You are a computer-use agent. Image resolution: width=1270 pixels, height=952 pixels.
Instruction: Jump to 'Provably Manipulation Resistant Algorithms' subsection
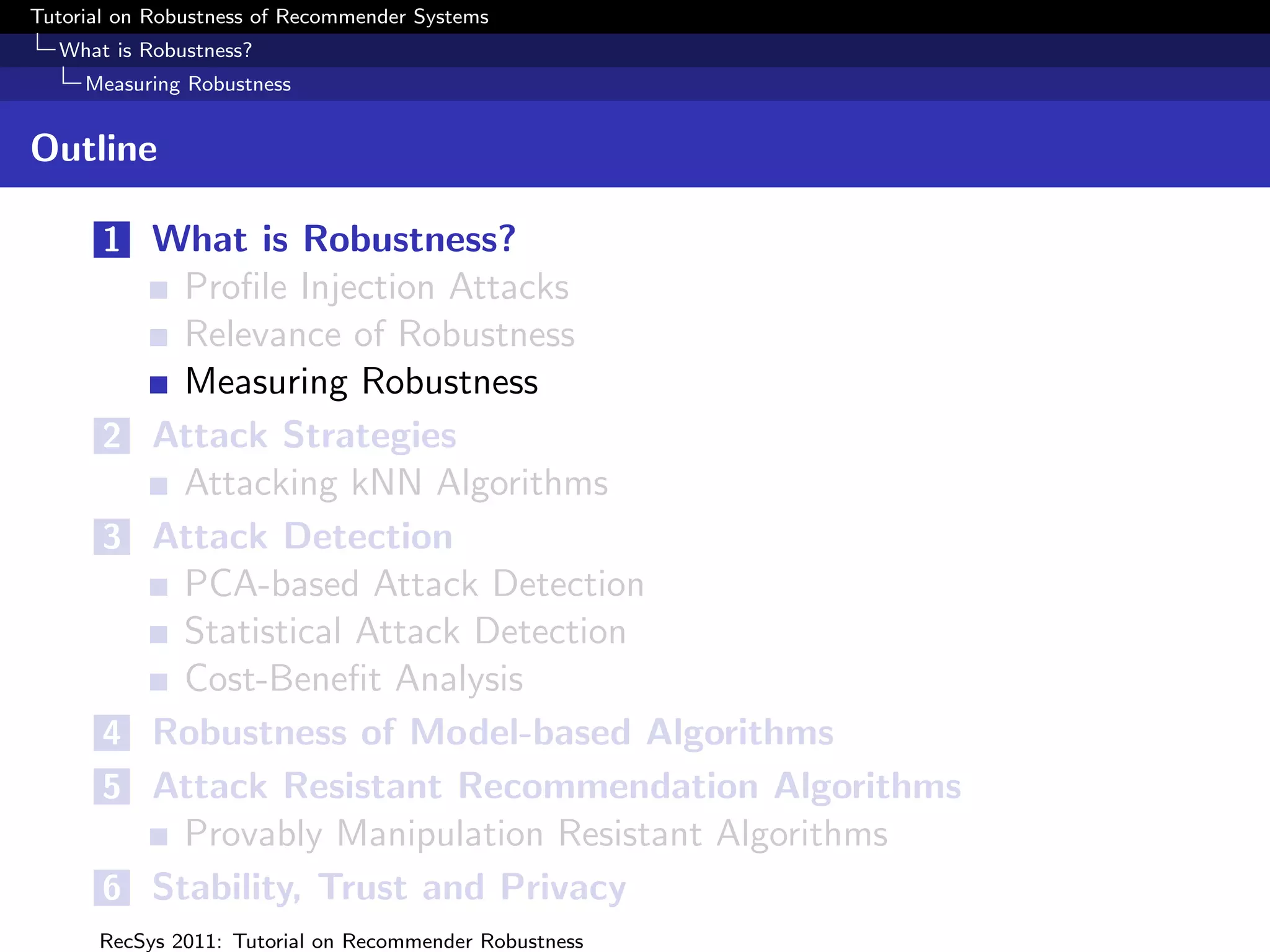(x=536, y=834)
